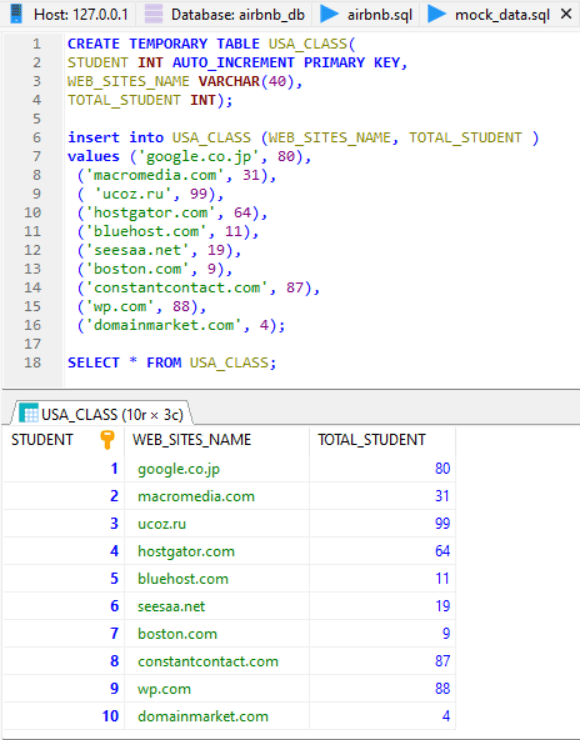
Task: Click the TOTAL_STUDENT value 88 in grid
Action: 383,689
